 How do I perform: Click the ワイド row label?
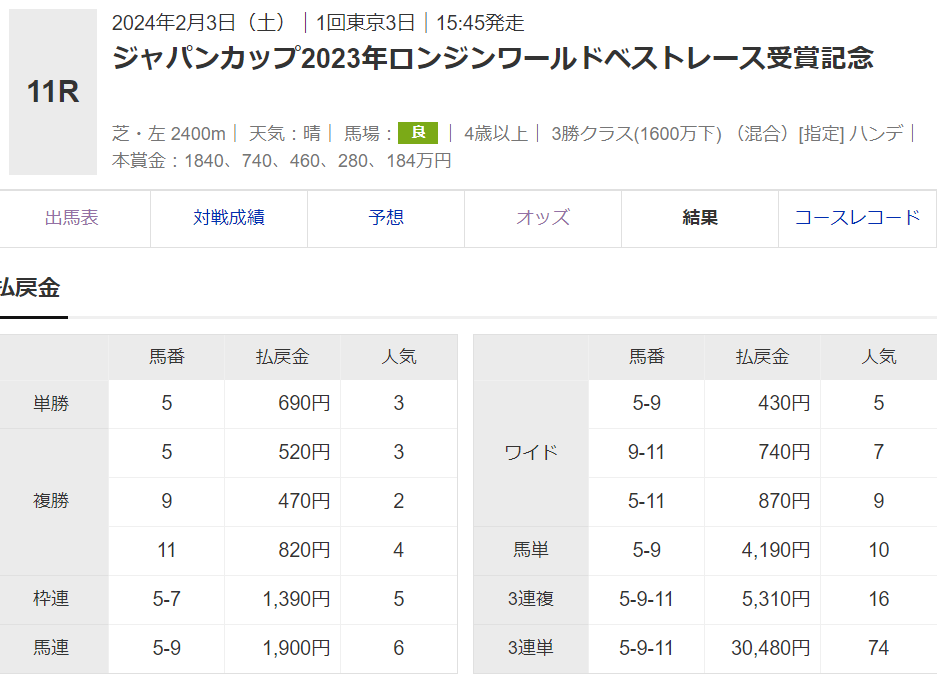(x=531, y=453)
